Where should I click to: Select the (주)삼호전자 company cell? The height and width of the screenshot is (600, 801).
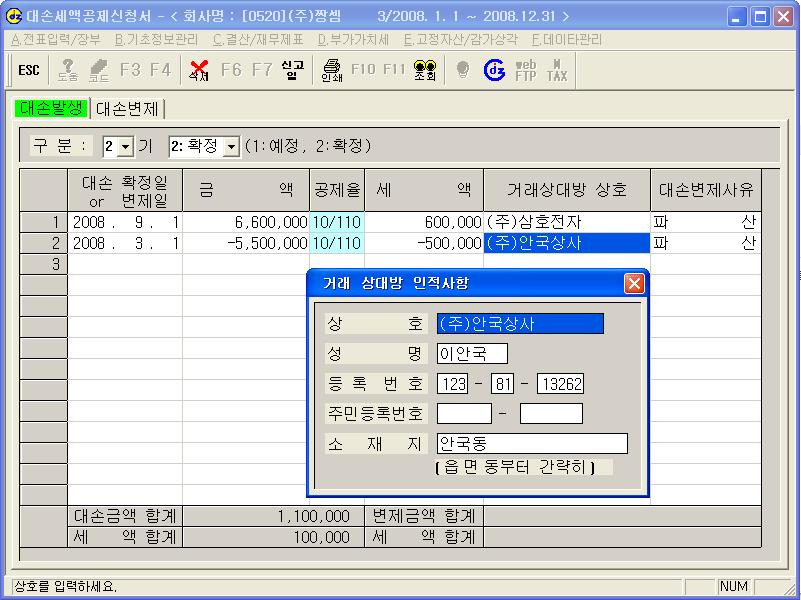tap(567, 222)
